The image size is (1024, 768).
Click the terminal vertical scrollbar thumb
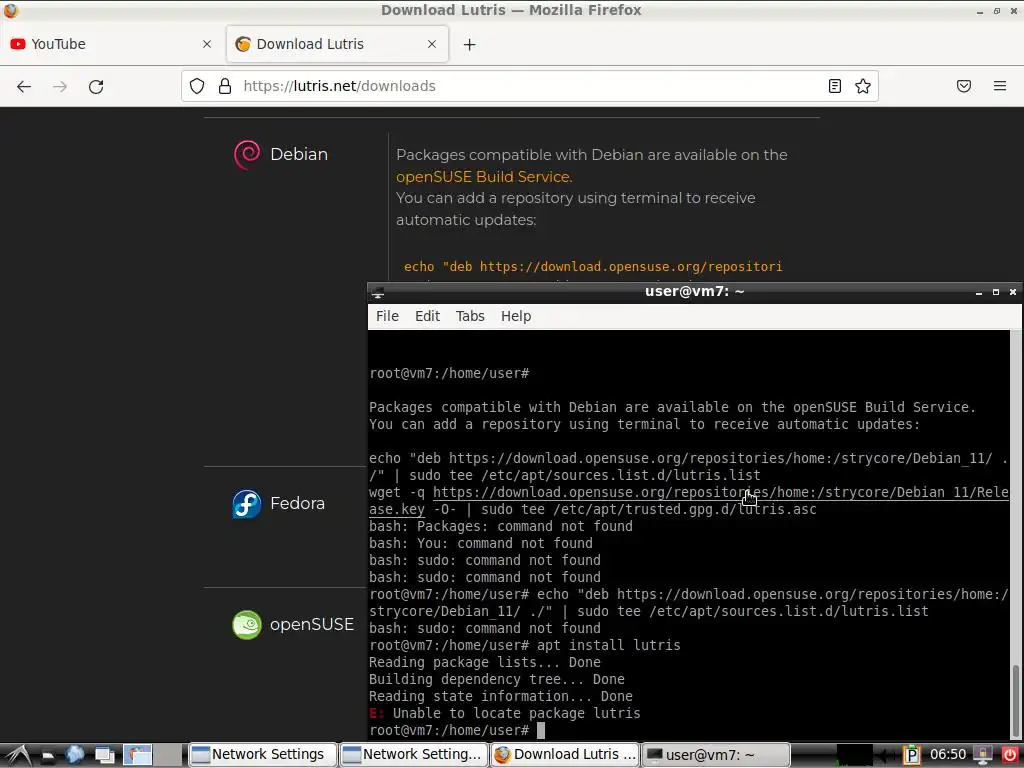pos(1015,702)
